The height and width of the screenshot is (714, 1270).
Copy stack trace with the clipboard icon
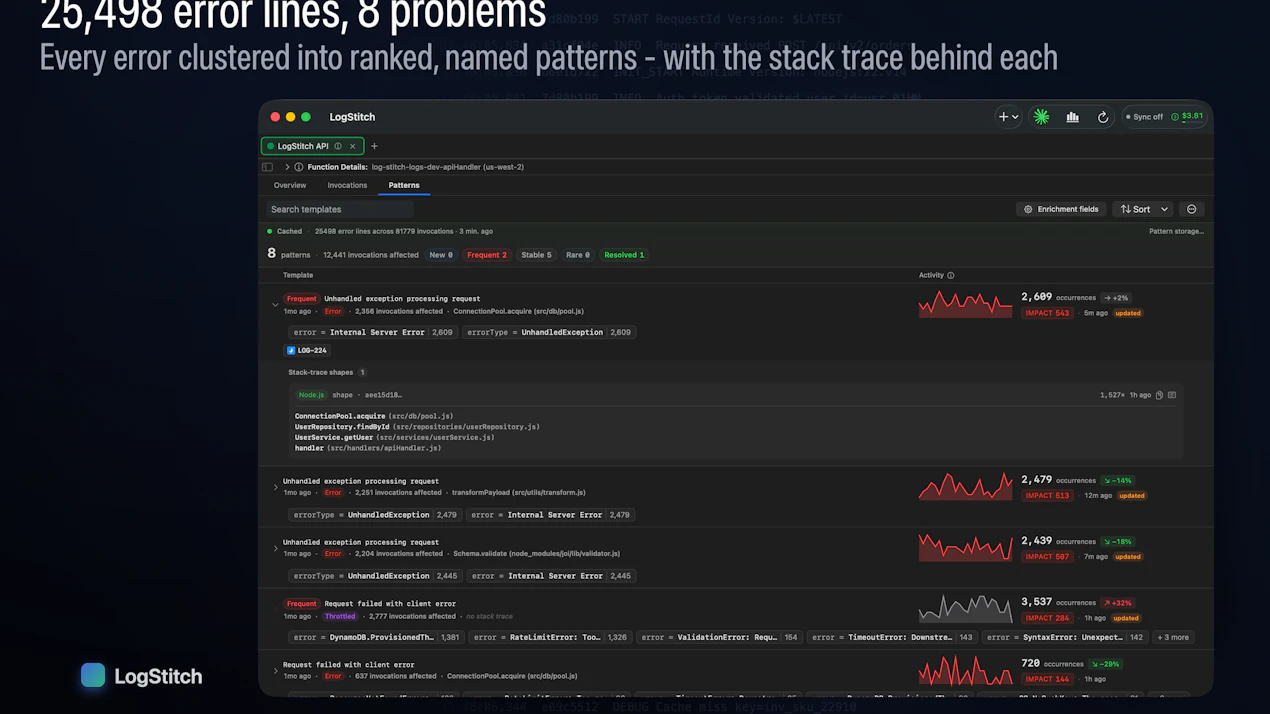[x=1159, y=395]
